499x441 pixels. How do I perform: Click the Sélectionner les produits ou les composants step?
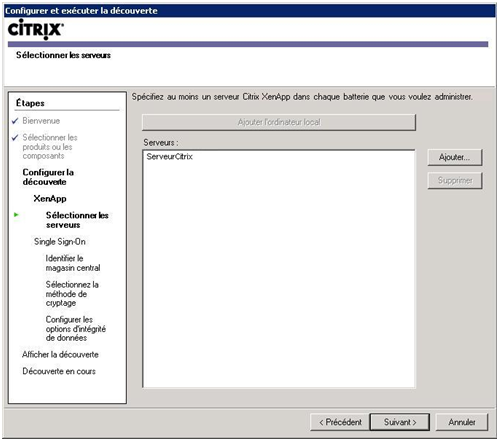click(x=50, y=147)
